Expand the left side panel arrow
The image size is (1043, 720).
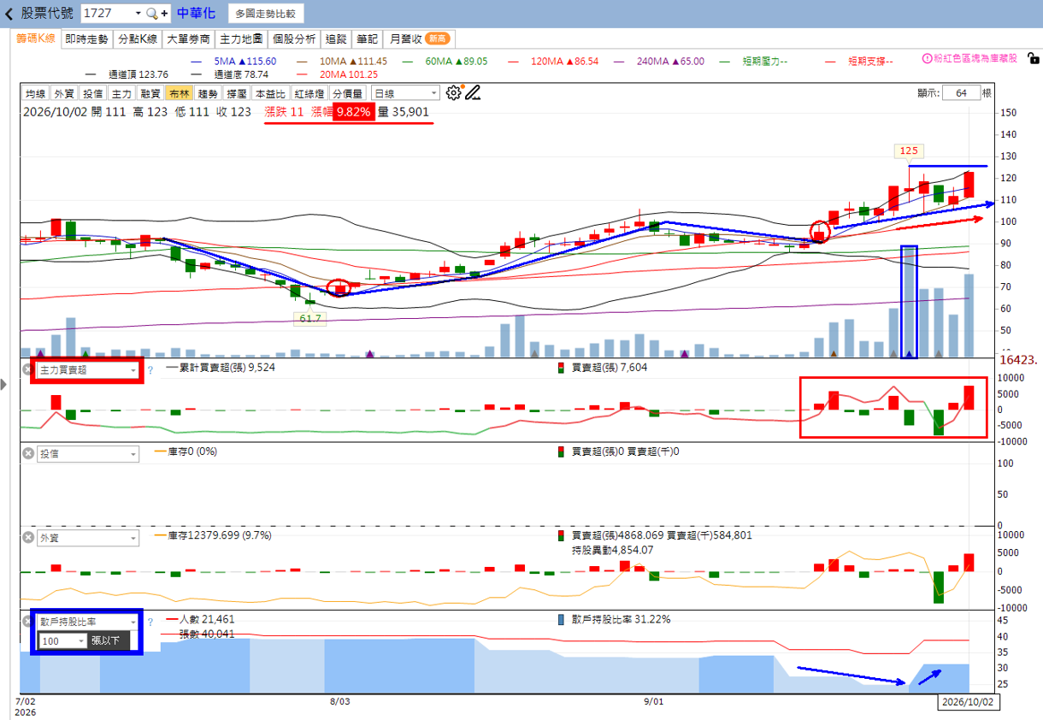tap(4, 384)
